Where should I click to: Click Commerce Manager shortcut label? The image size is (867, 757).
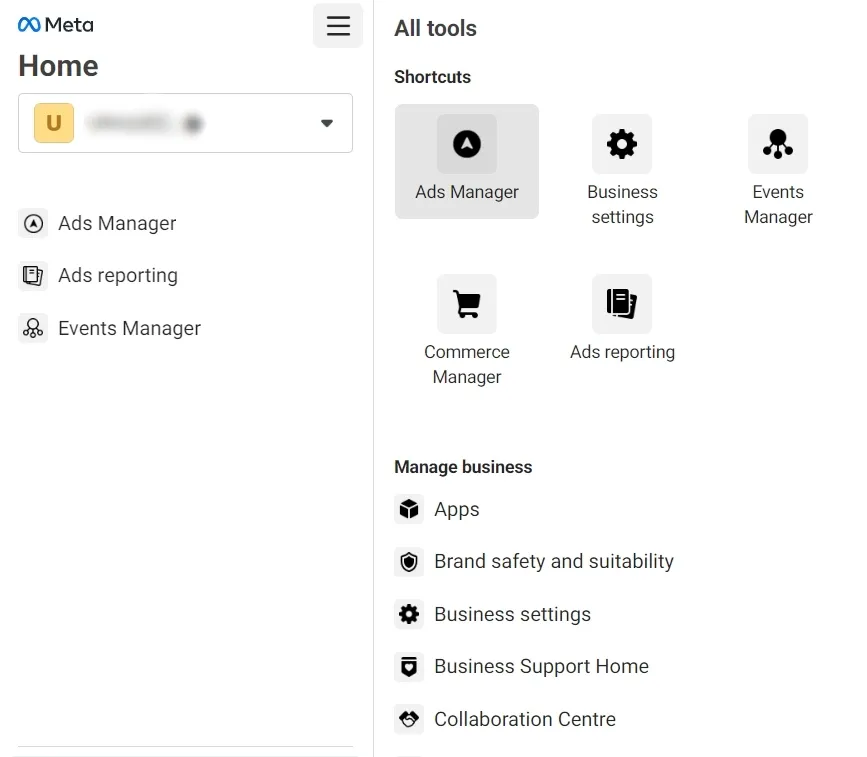click(467, 364)
